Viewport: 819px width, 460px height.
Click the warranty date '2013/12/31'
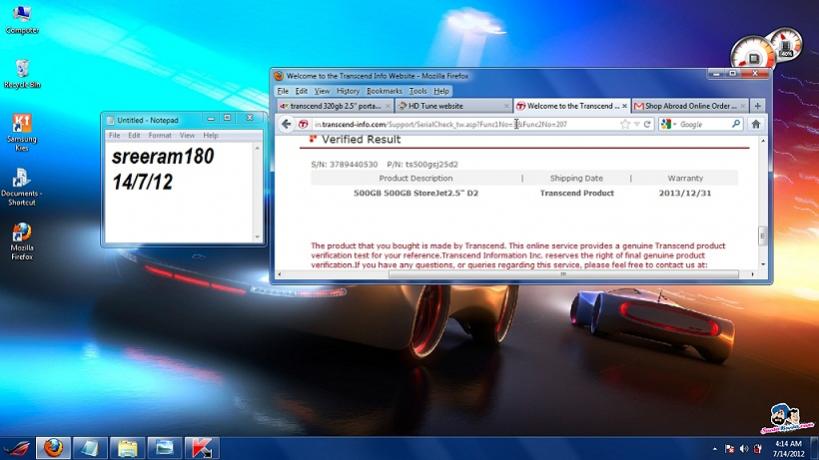(685, 193)
